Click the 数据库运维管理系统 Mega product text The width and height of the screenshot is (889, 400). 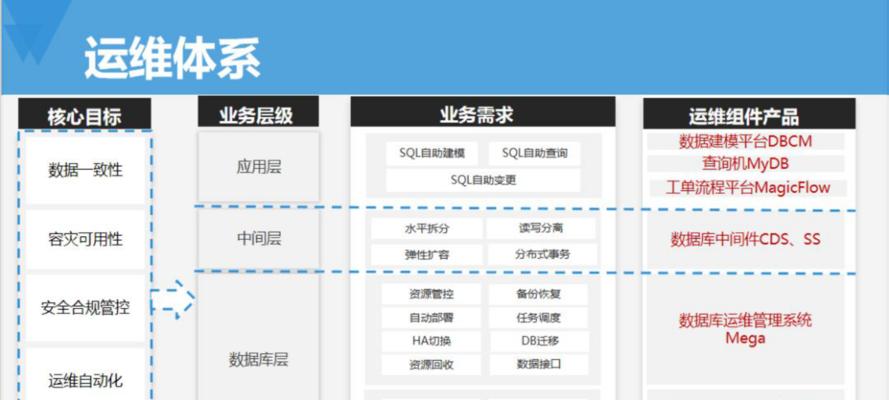tap(746, 329)
